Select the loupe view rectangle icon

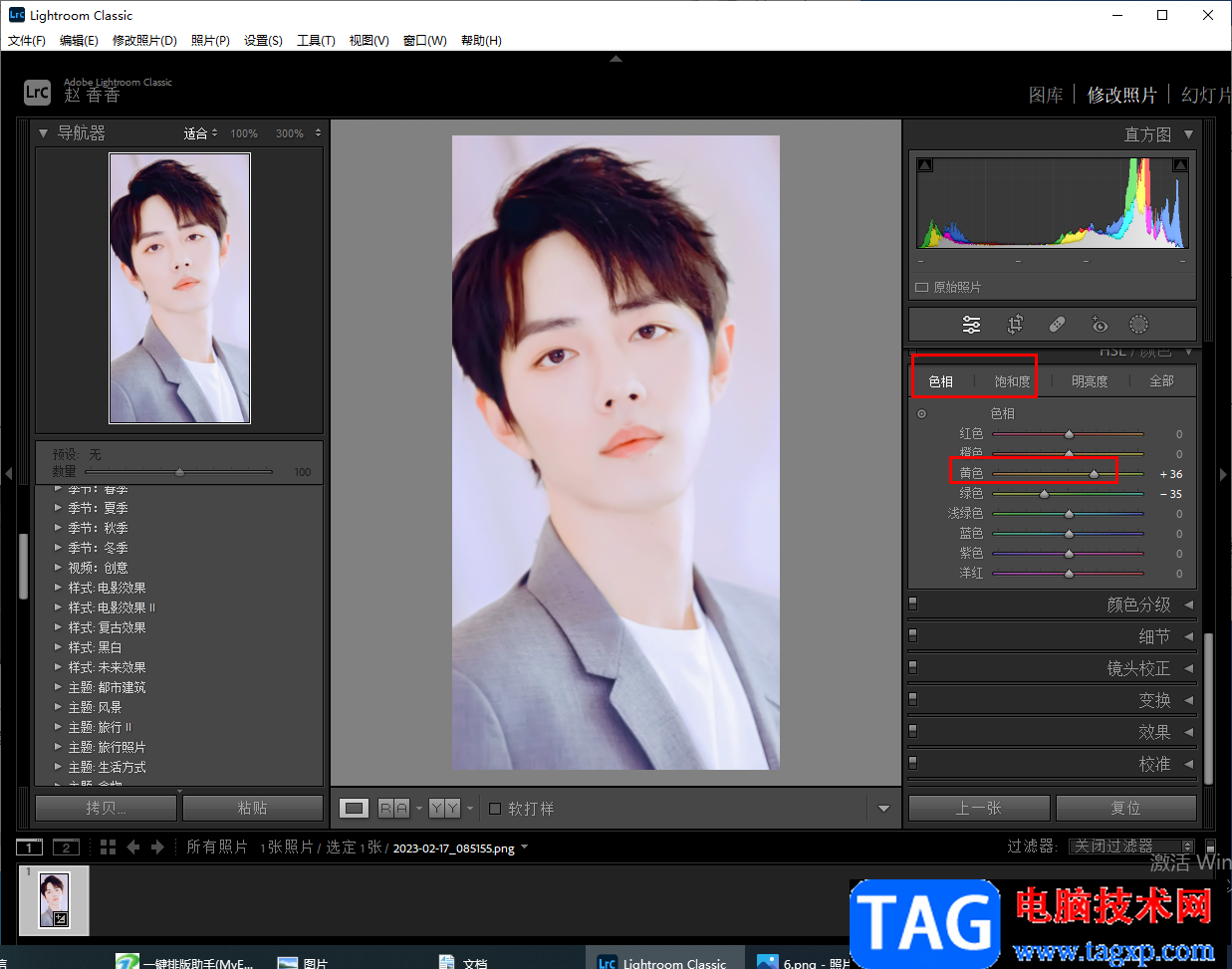pyautogui.click(x=354, y=809)
